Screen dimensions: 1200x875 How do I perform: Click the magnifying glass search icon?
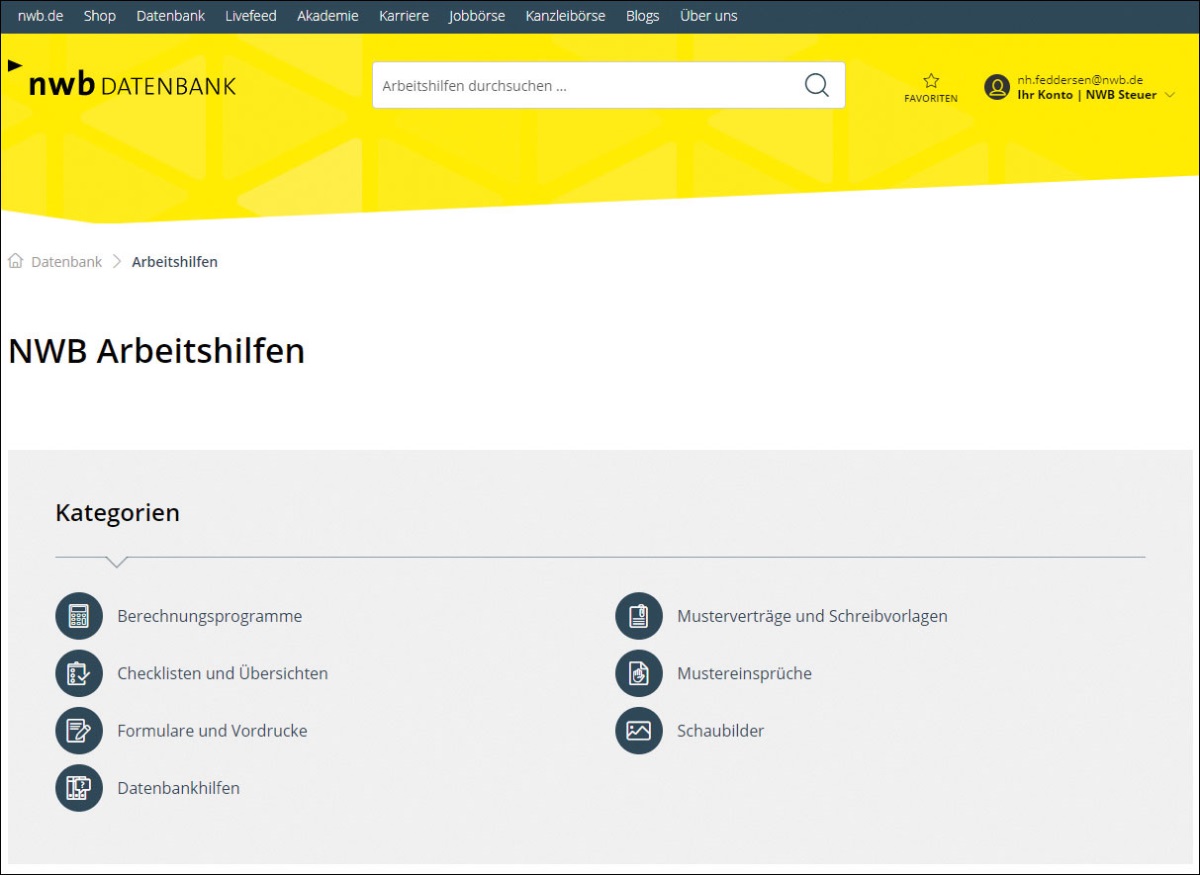coord(817,86)
